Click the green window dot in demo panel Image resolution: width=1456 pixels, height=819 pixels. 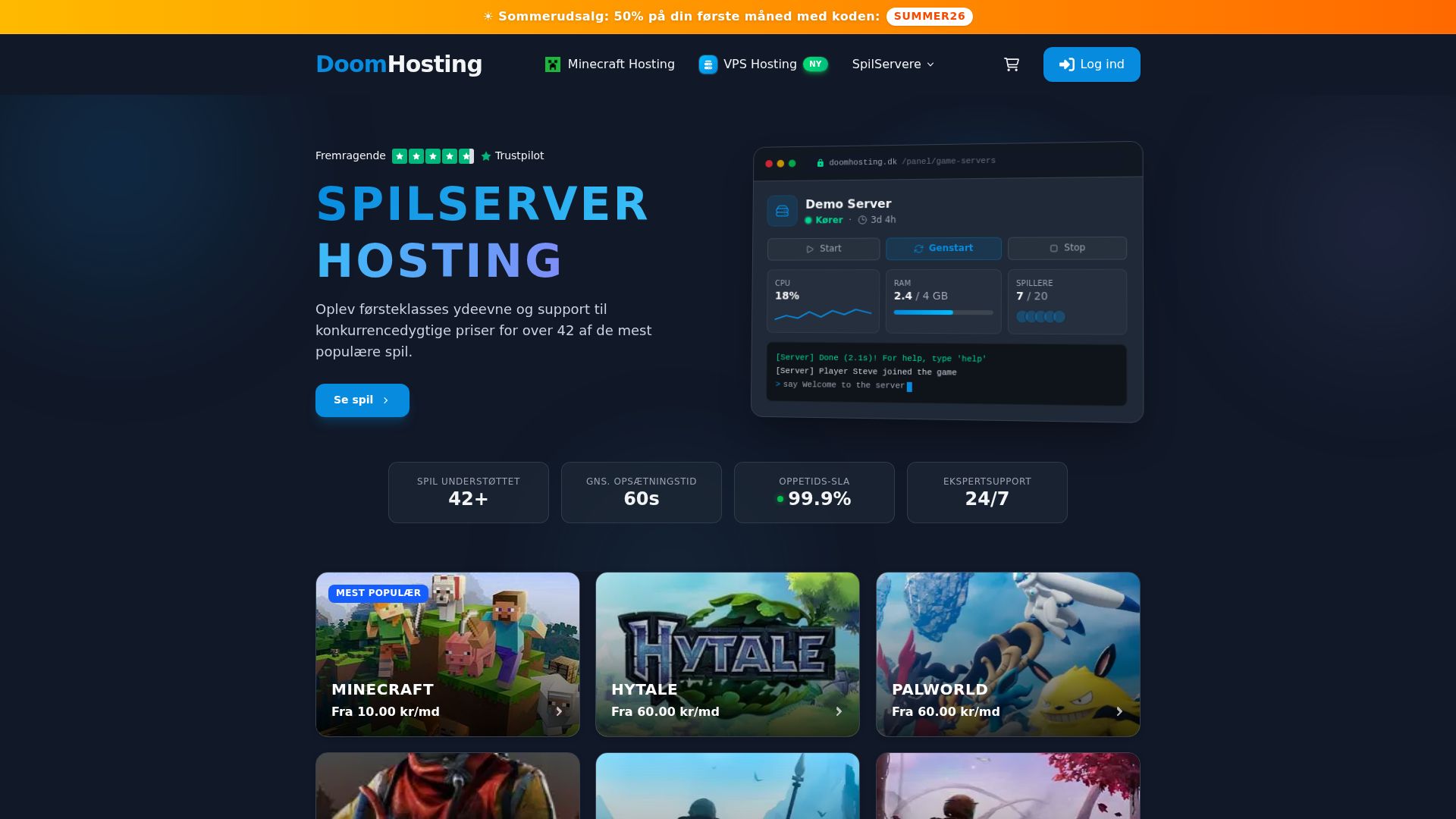[792, 163]
